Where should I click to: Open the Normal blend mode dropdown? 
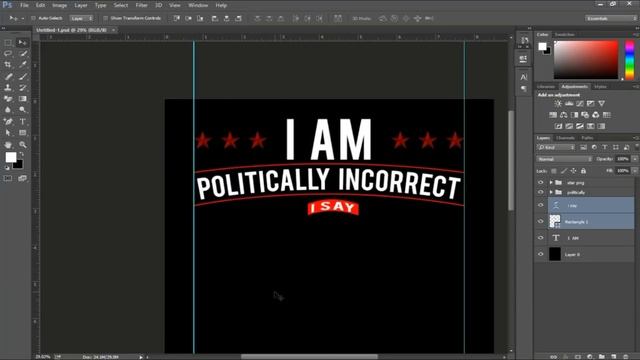click(564, 159)
